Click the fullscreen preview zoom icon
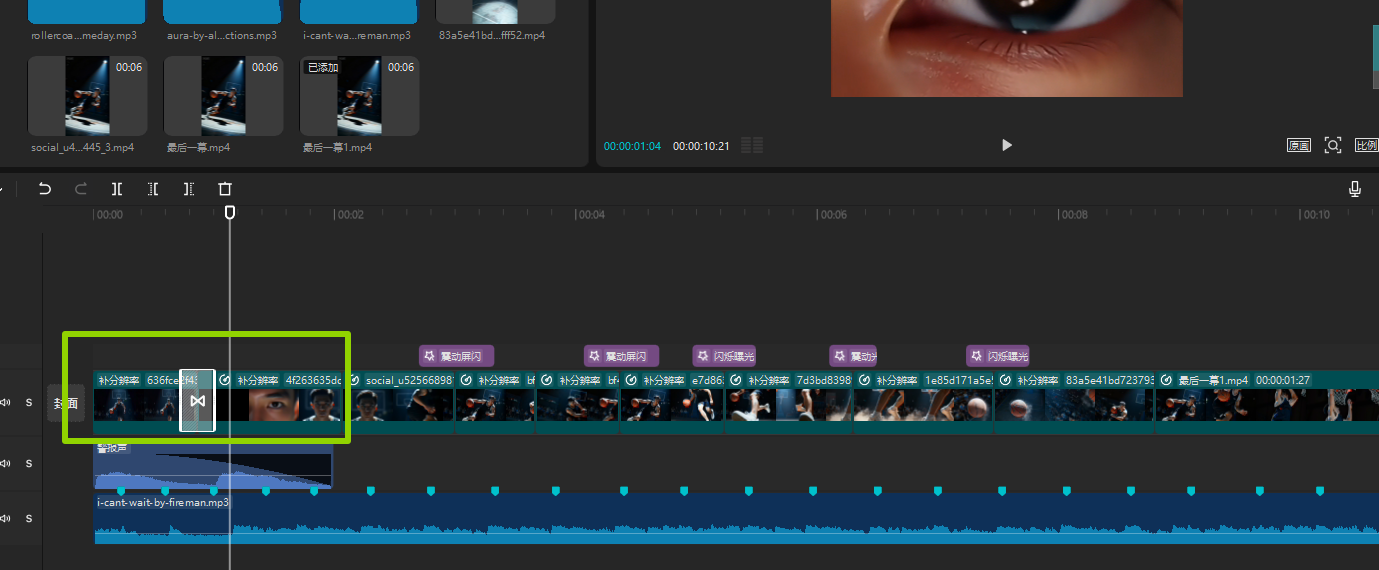The width and height of the screenshot is (1379, 570). tap(1332, 145)
